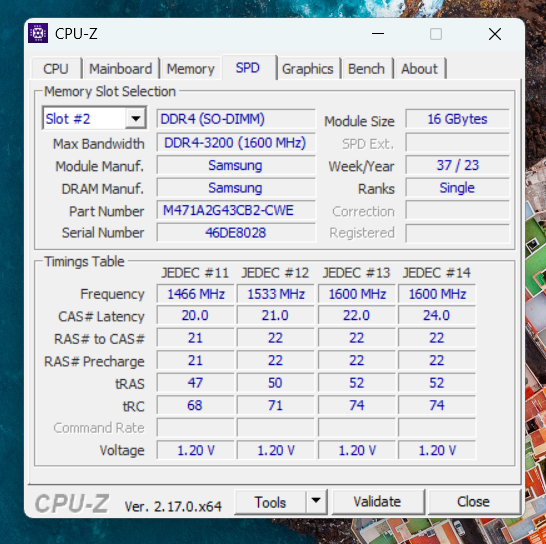Click the JEDEC #11 column header

(195, 273)
